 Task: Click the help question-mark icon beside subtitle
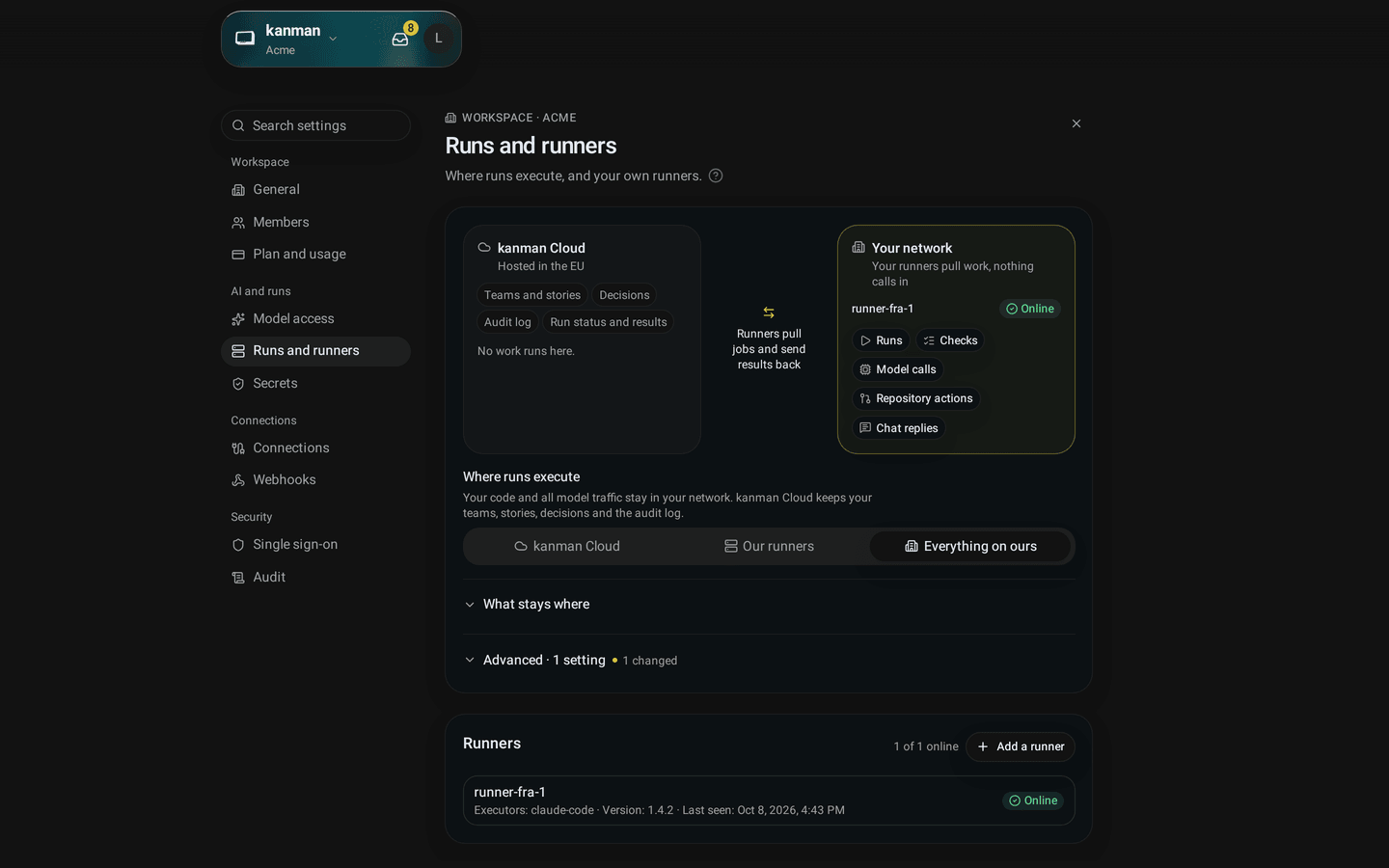point(716,176)
